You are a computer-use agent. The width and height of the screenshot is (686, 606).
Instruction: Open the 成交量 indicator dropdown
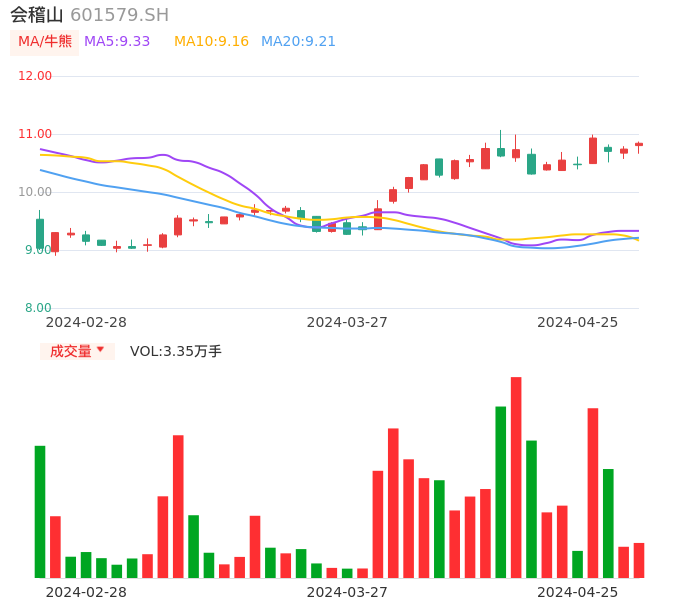[x=77, y=351]
